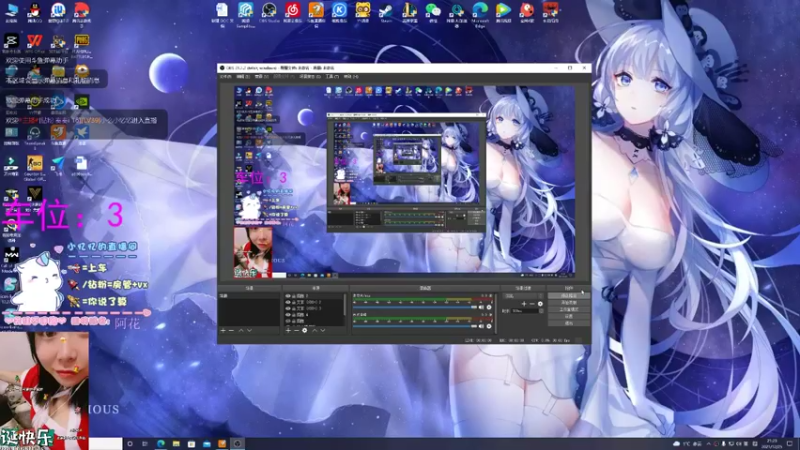Hide the first source using its eye icon

[287, 295]
